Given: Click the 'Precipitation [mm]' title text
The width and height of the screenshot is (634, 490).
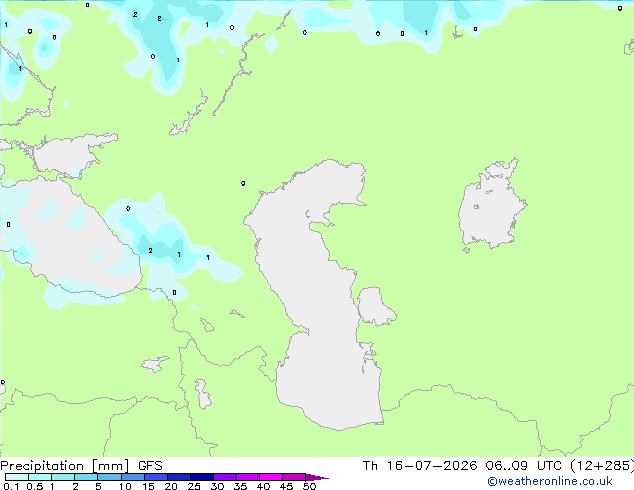Looking at the screenshot, I should (x=65, y=466).
